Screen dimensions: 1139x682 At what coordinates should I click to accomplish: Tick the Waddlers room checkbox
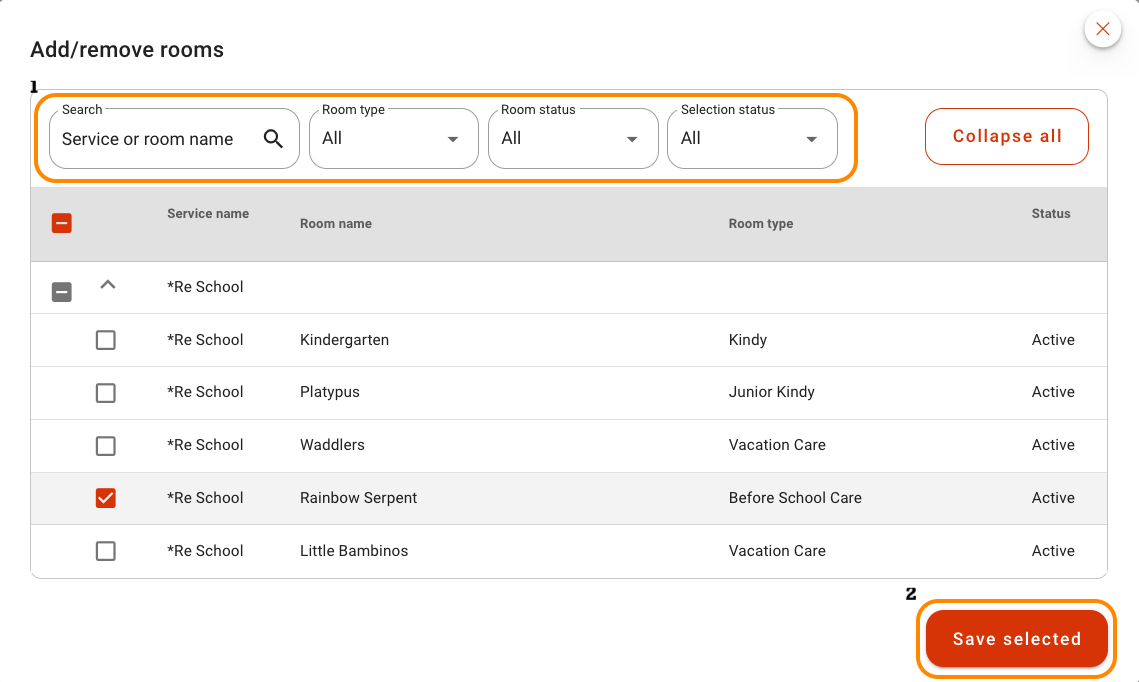coord(105,446)
